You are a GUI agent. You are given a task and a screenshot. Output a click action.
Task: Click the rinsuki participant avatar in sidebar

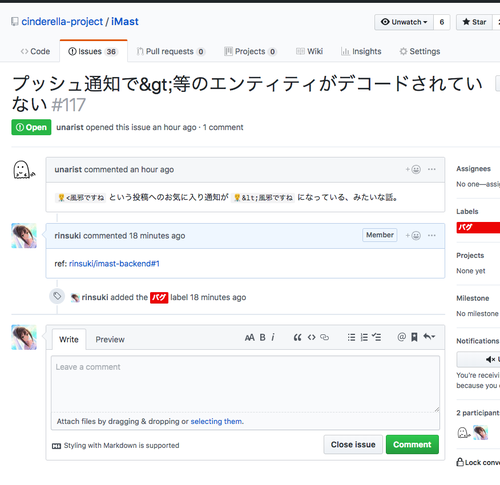click(x=480, y=432)
